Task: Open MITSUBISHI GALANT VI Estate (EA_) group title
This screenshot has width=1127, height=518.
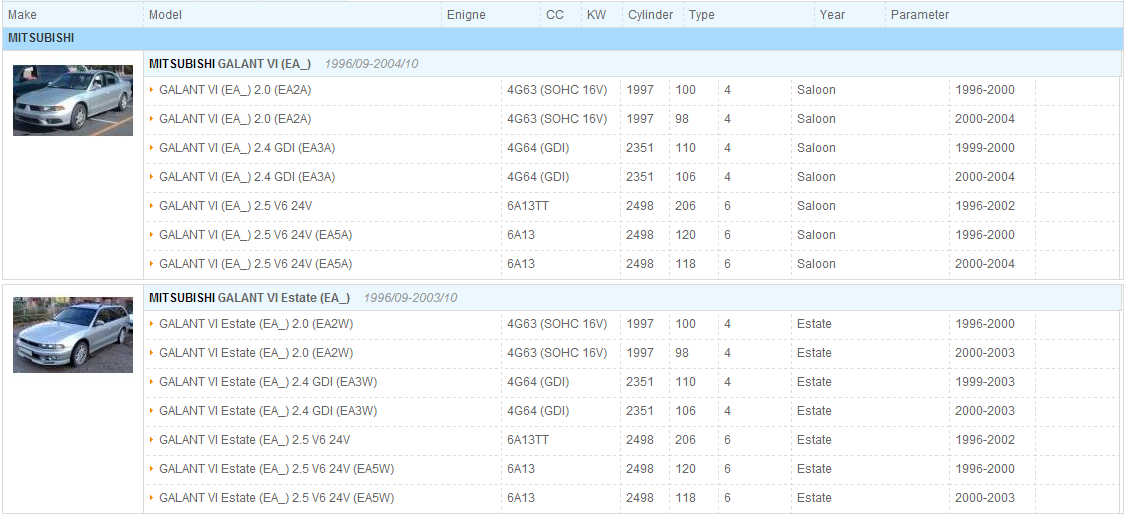Action: pos(303,297)
